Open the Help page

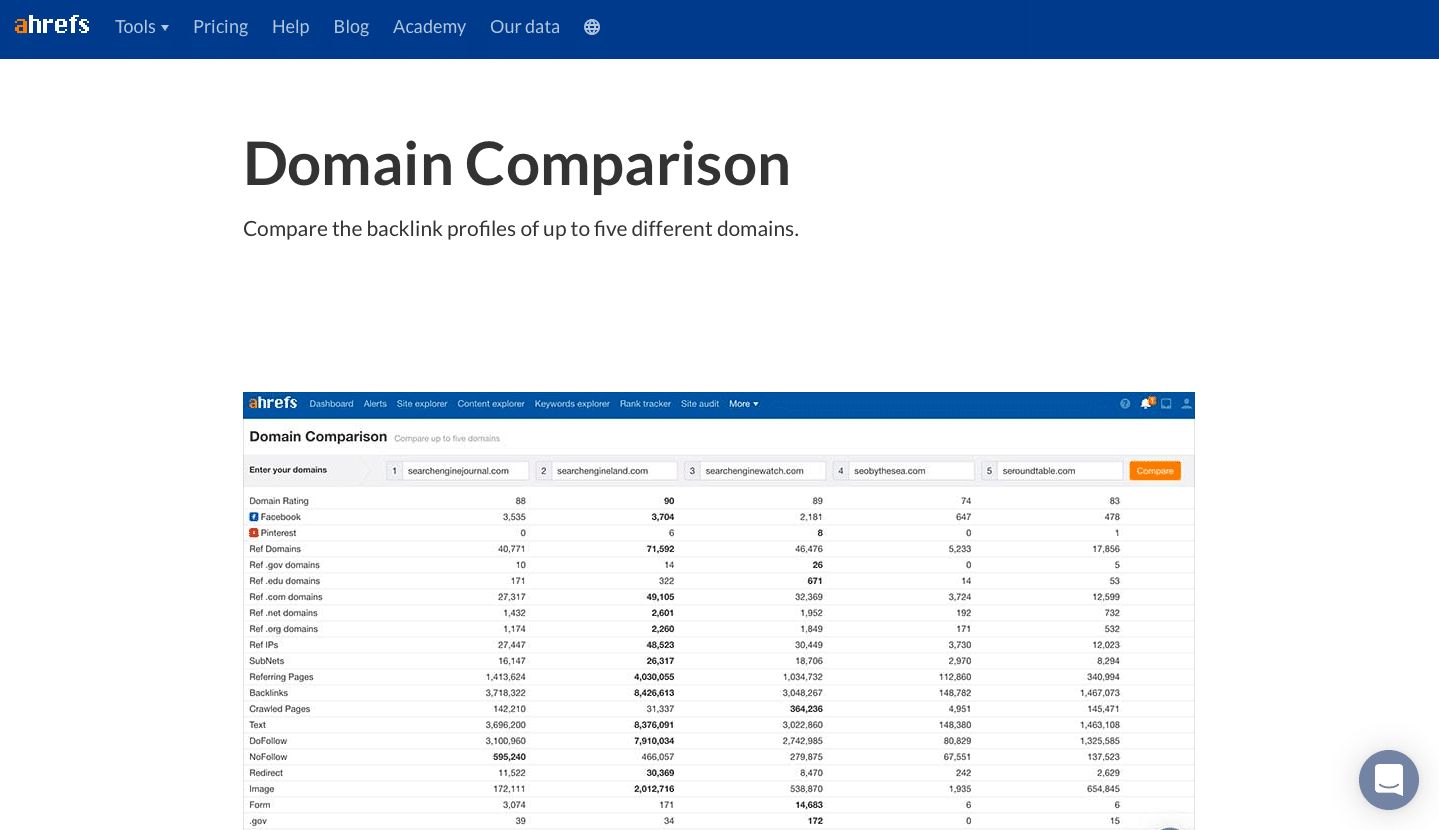coord(290,27)
